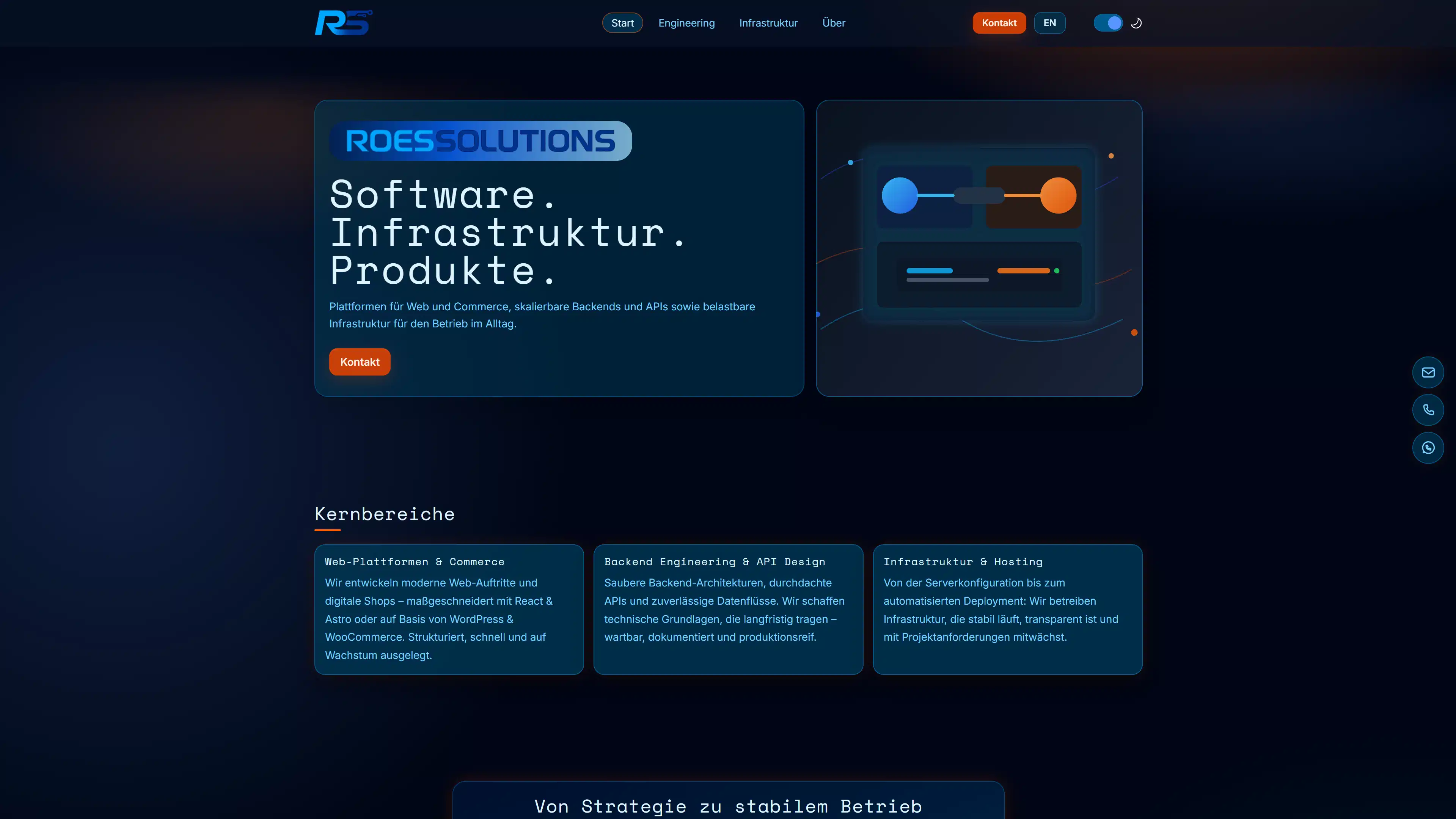Open the Infrastruktur & Hosting card
Screen dimensions: 1456x819
click(x=1007, y=609)
